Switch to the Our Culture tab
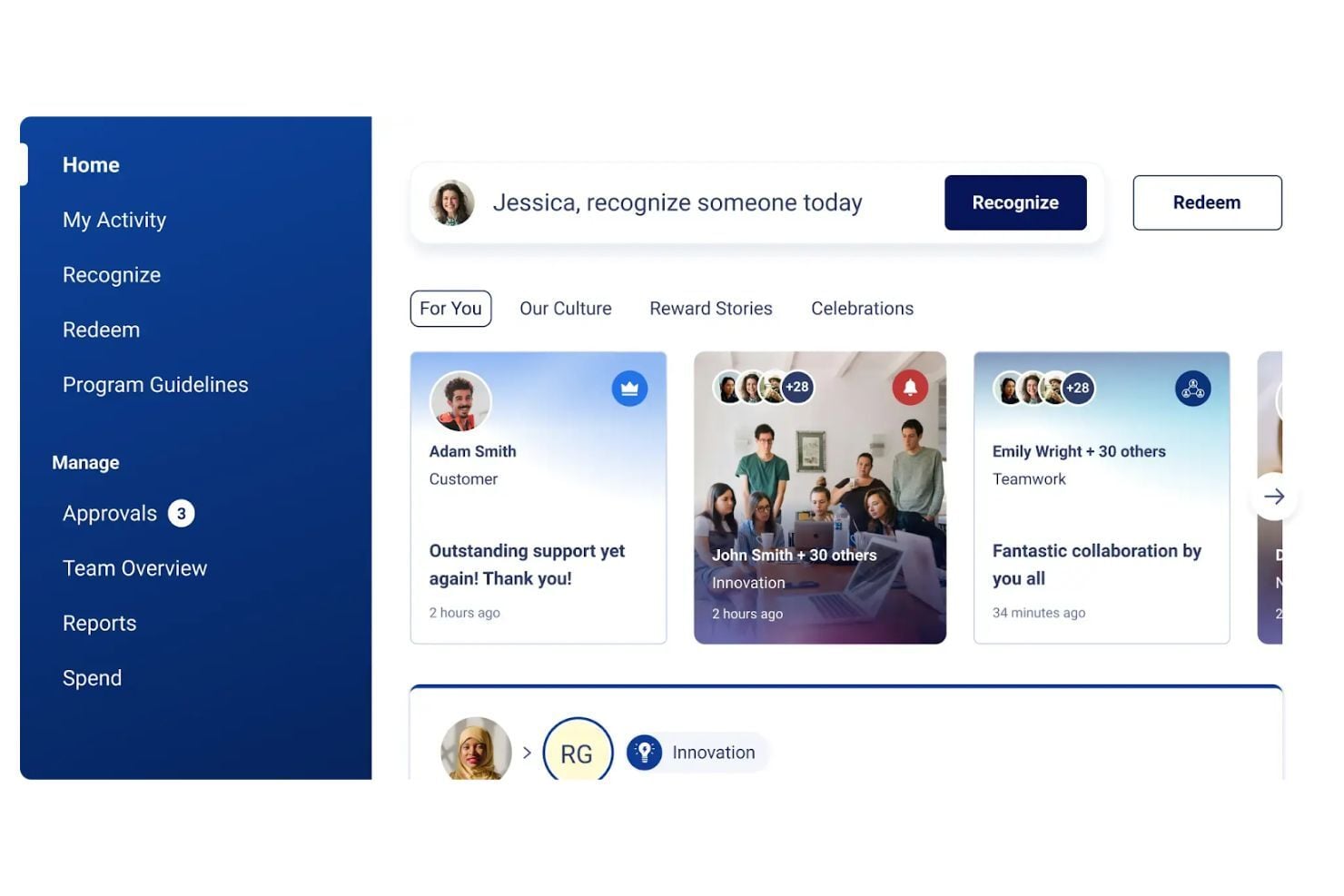The width and height of the screenshot is (1344, 896). (565, 308)
